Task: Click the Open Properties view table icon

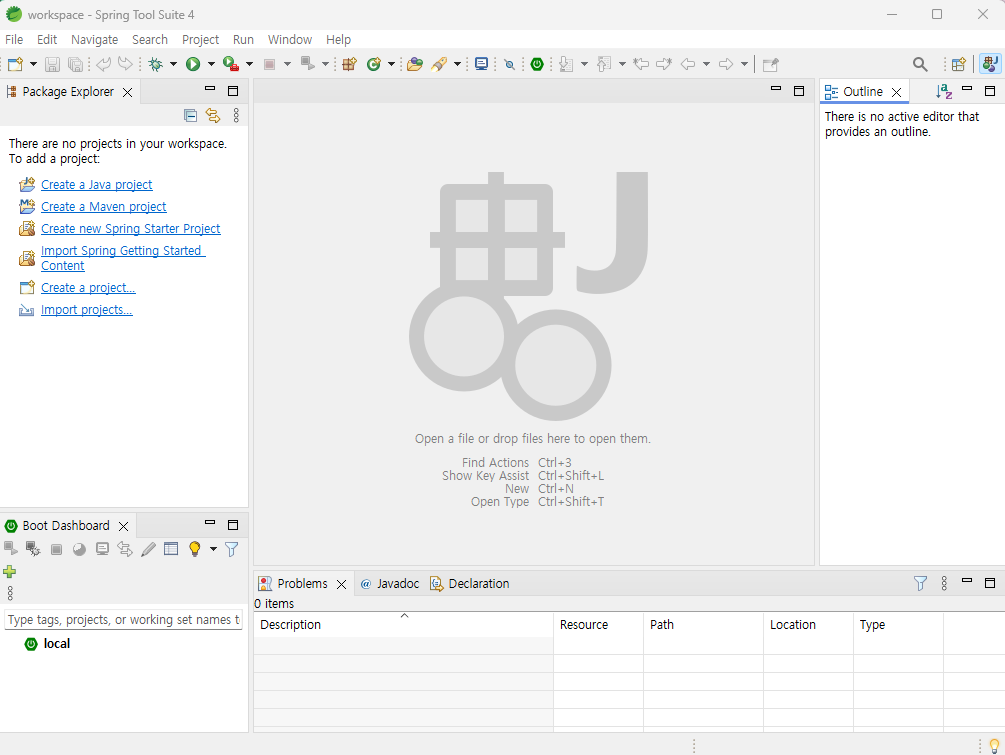Action: 171,549
